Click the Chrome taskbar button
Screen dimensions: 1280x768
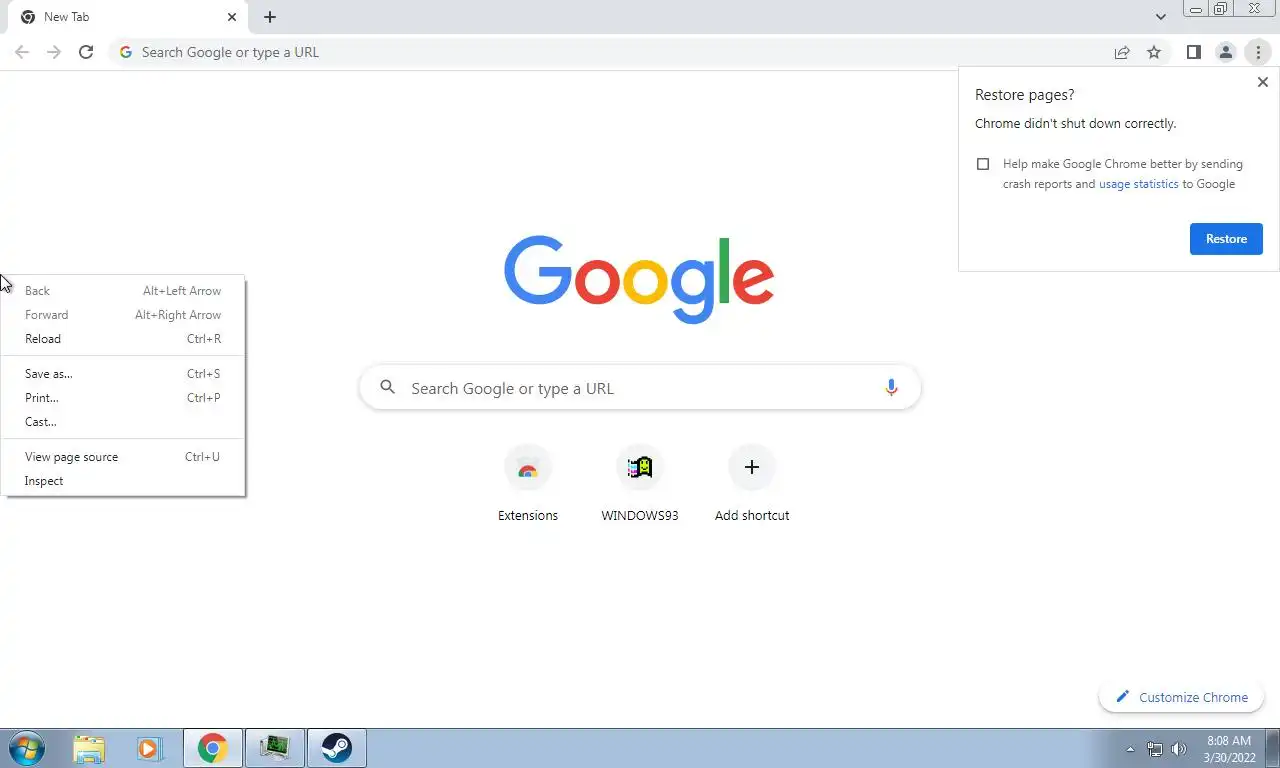(212, 748)
